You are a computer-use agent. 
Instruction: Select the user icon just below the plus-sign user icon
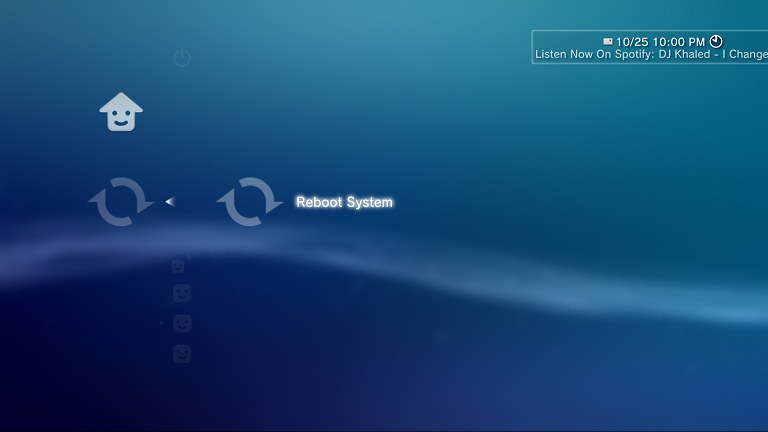(182, 294)
